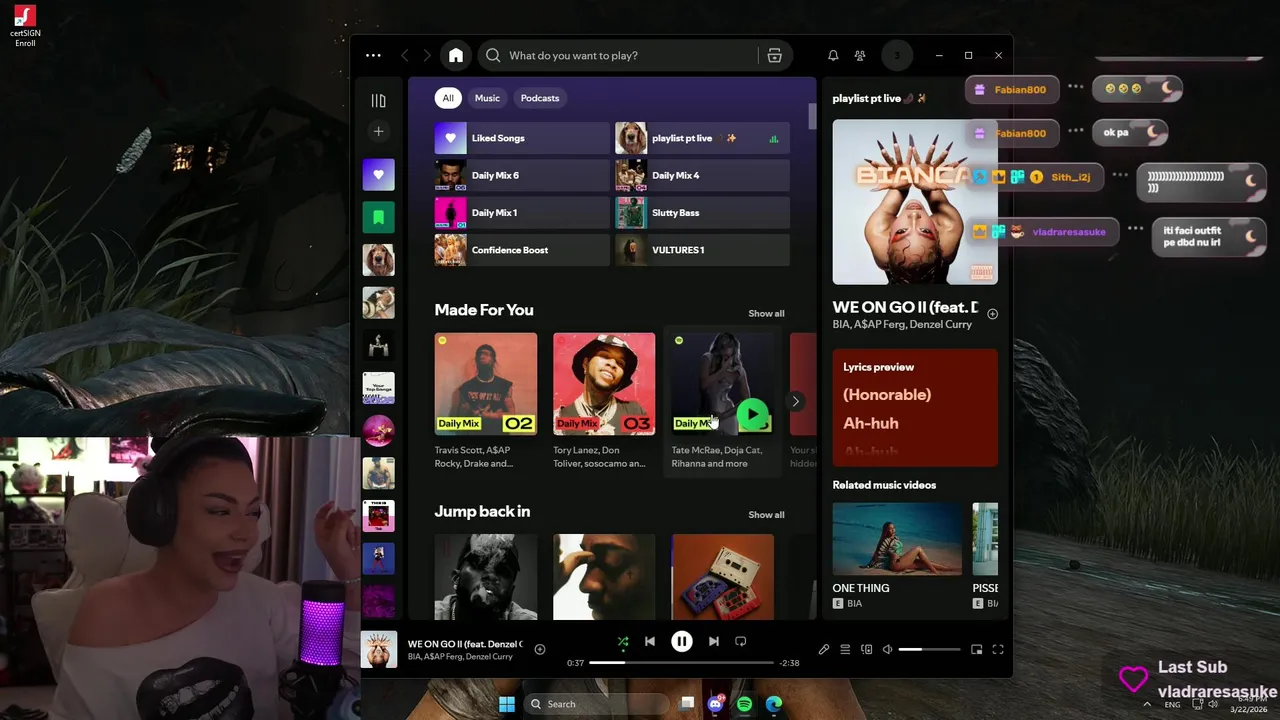Screen dimensions: 1280x720
Task: Open the ONE THING music video
Action: pos(897,539)
